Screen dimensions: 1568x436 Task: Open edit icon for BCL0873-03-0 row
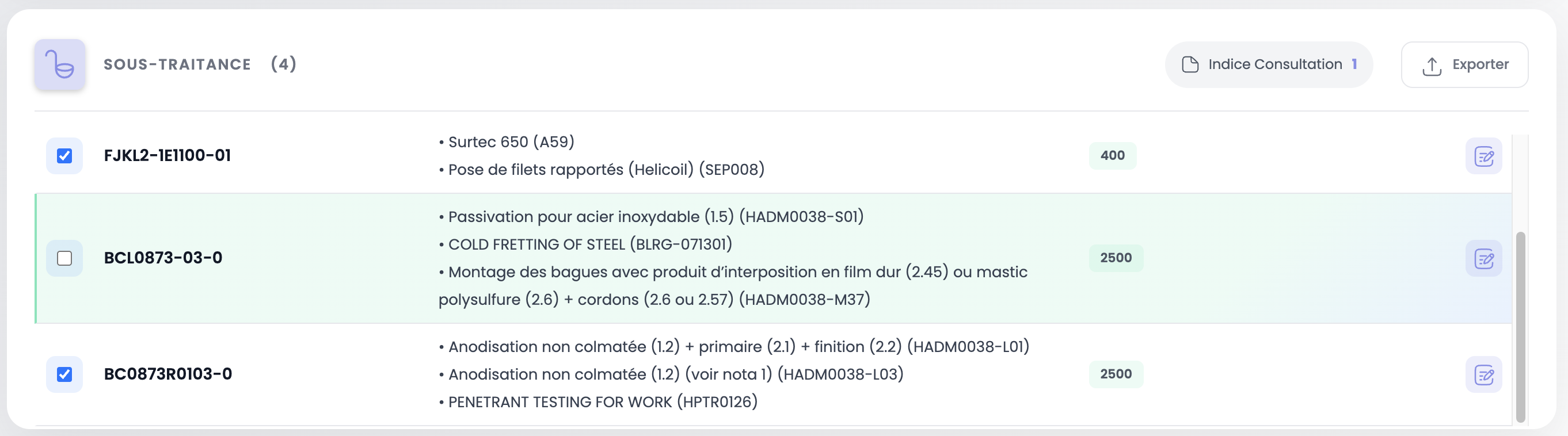[x=1483, y=258]
